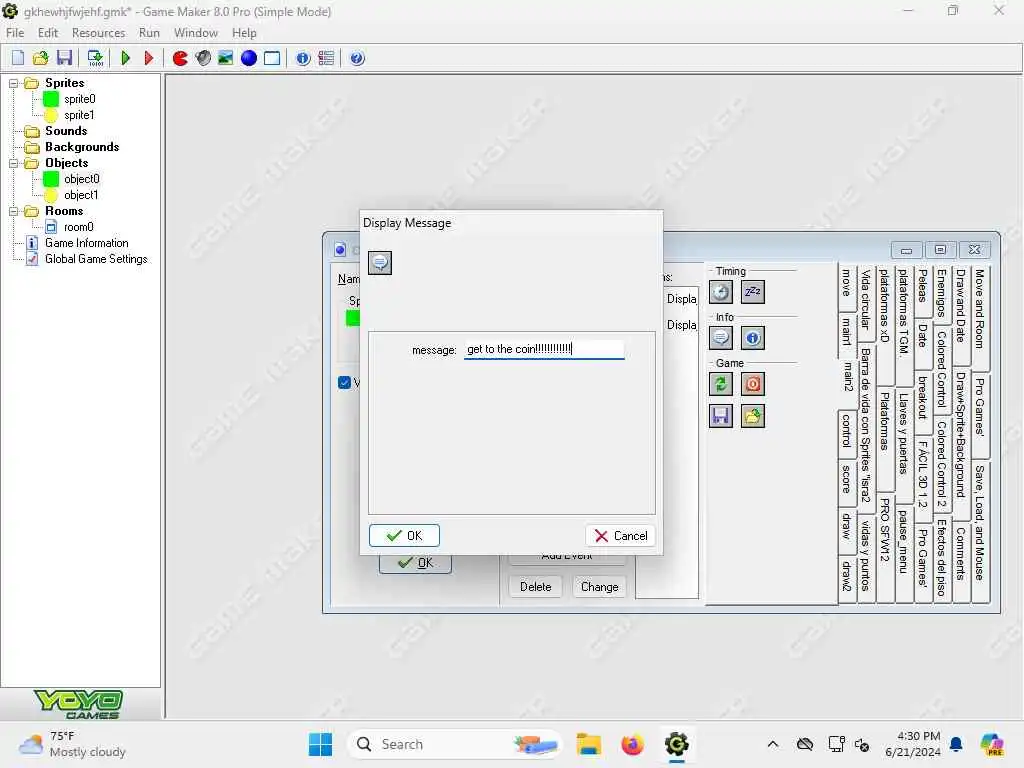Run in debug mode with the red arrow

pyautogui.click(x=148, y=58)
